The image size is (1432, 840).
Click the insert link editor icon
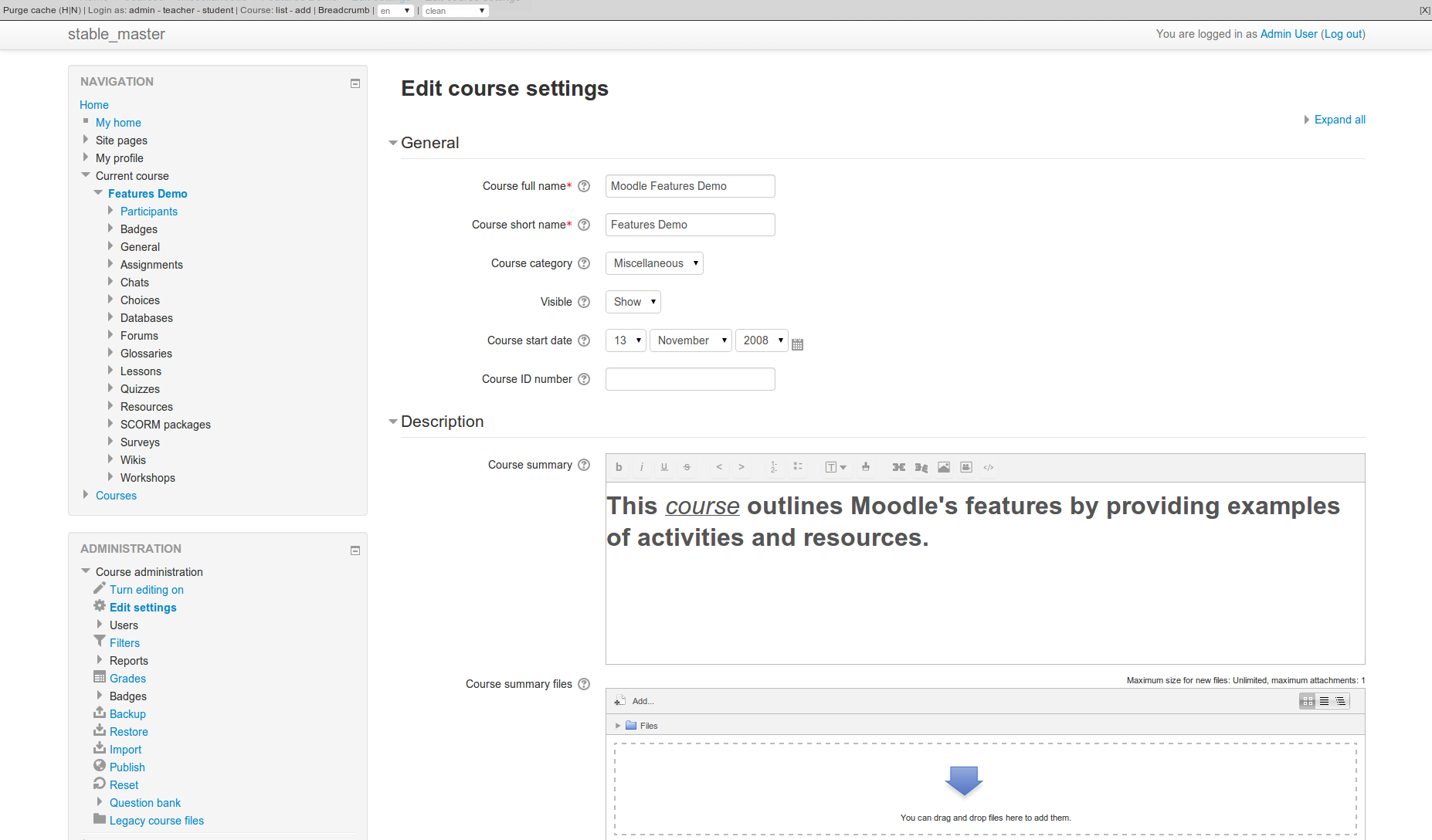click(899, 467)
